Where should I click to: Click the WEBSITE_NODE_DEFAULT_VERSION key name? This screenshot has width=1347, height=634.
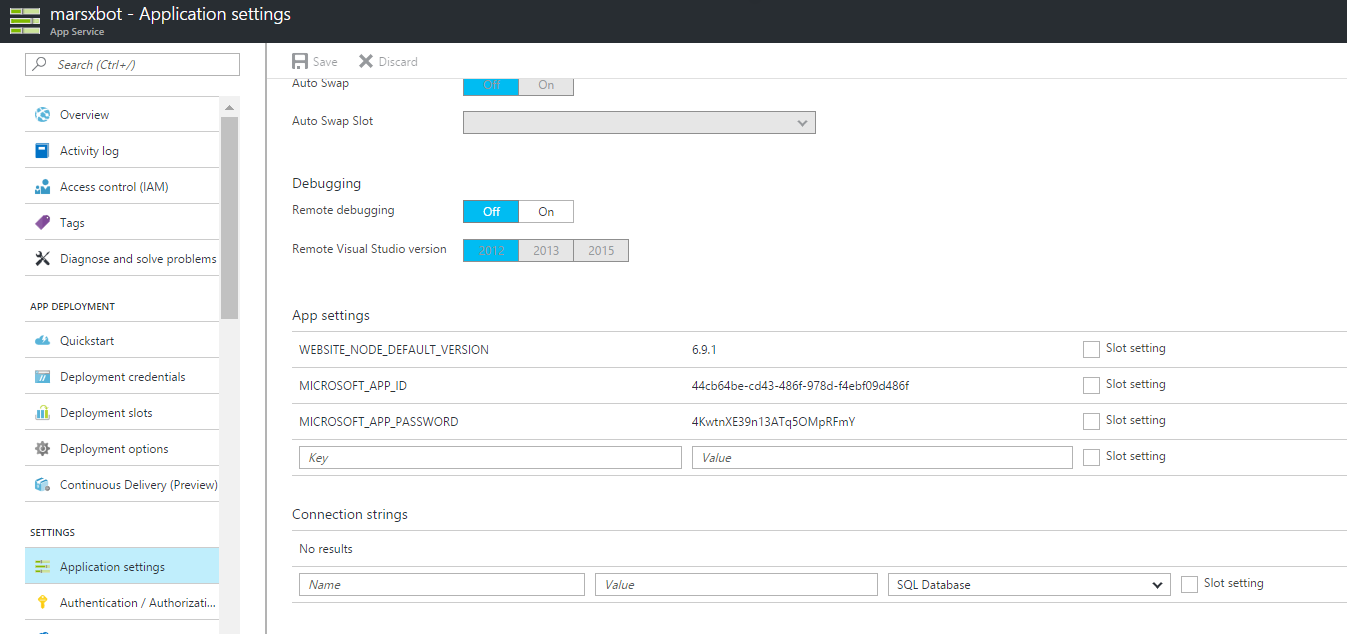pyautogui.click(x=394, y=350)
